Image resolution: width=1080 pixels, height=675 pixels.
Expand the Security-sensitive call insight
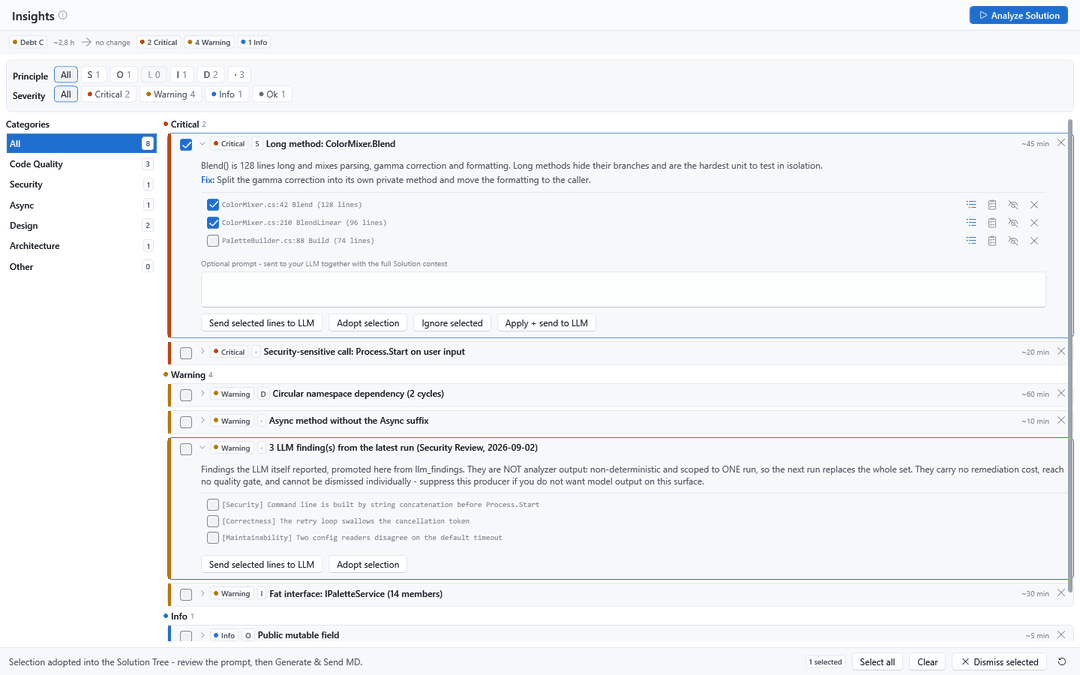(202, 351)
